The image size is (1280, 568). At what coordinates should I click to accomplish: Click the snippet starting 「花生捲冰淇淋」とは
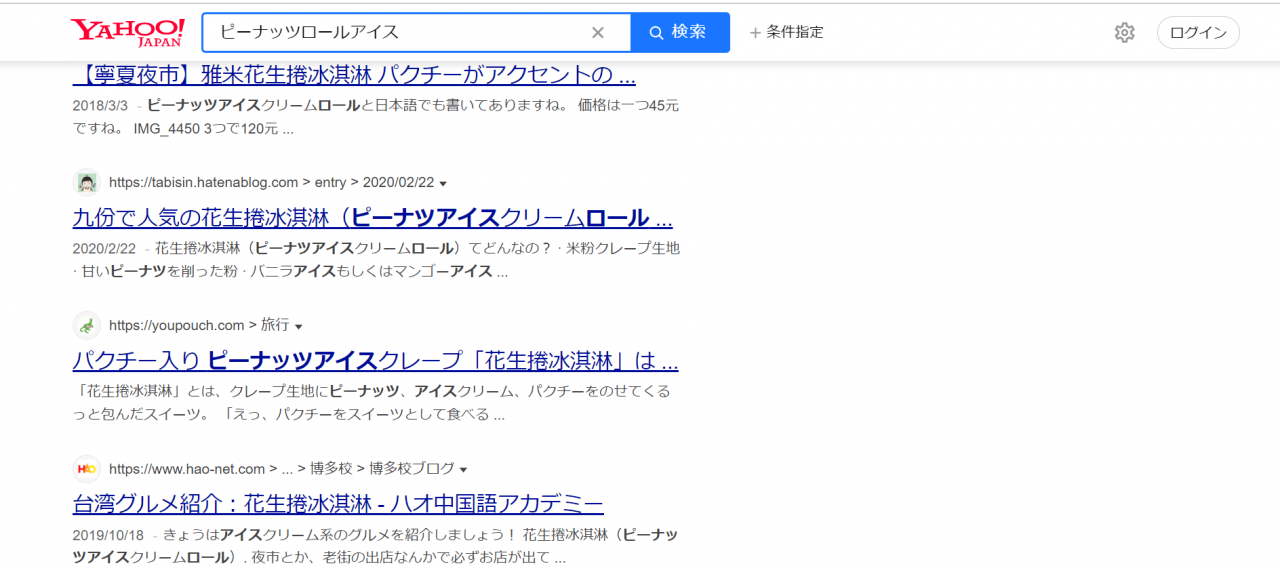pos(372,402)
